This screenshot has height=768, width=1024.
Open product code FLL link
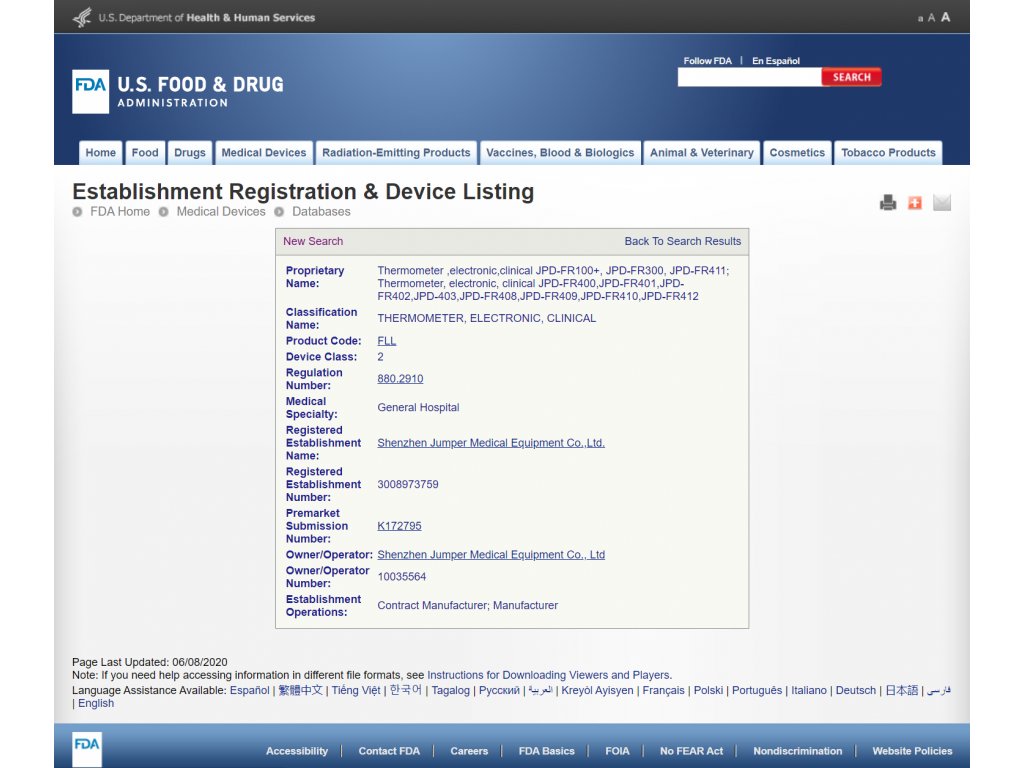pyautogui.click(x=387, y=341)
